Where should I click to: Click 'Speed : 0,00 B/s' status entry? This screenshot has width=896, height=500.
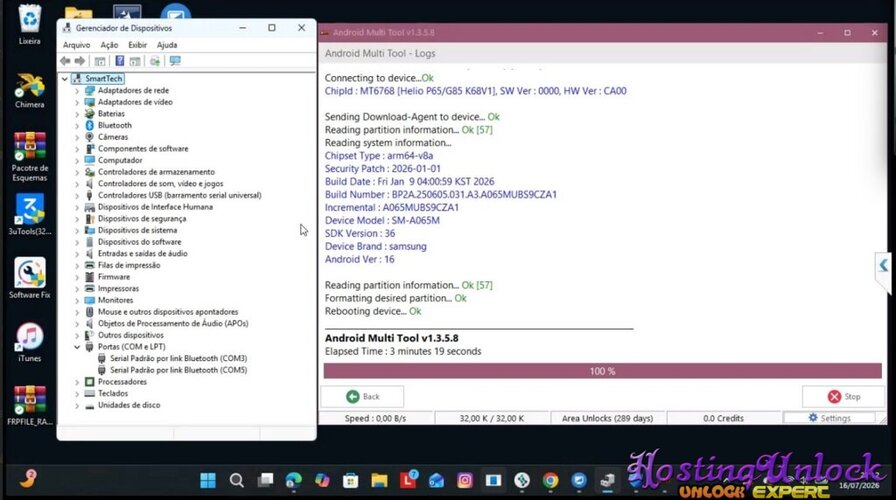coord(375,418)
